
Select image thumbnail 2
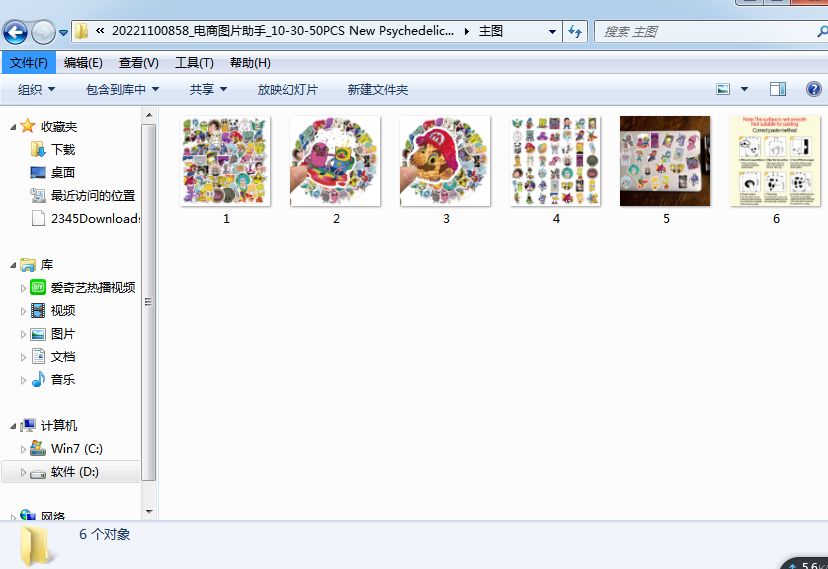coord(335,161)
